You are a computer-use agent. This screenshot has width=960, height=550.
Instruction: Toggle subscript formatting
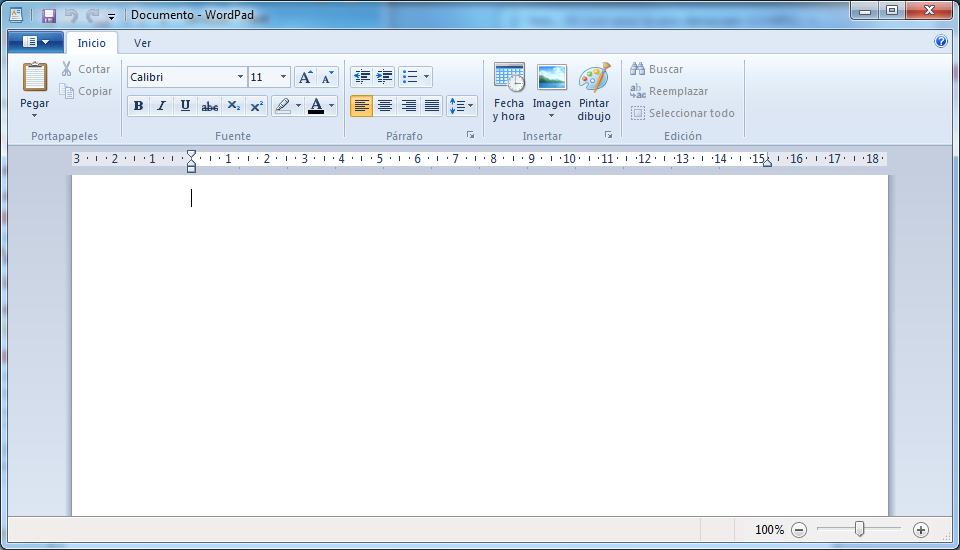coord(233,106)
